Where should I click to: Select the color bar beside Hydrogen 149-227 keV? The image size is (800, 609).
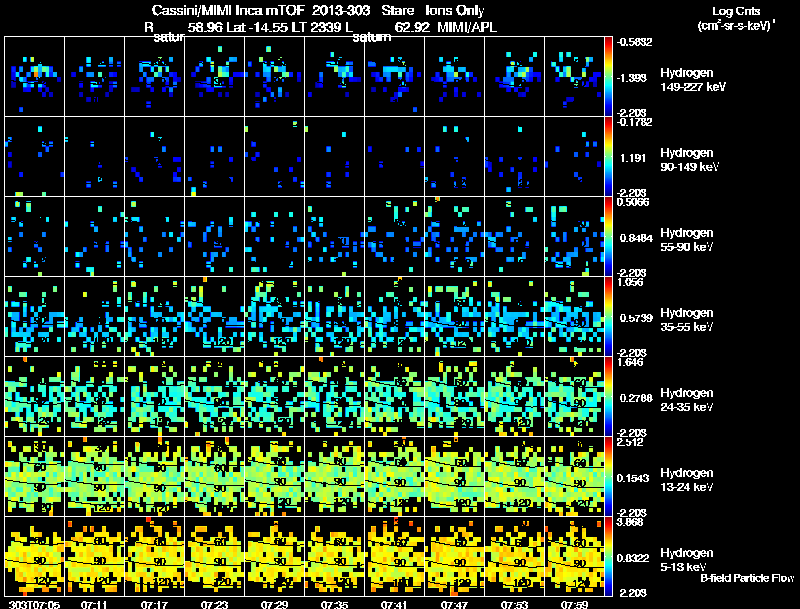pos(609,77)
